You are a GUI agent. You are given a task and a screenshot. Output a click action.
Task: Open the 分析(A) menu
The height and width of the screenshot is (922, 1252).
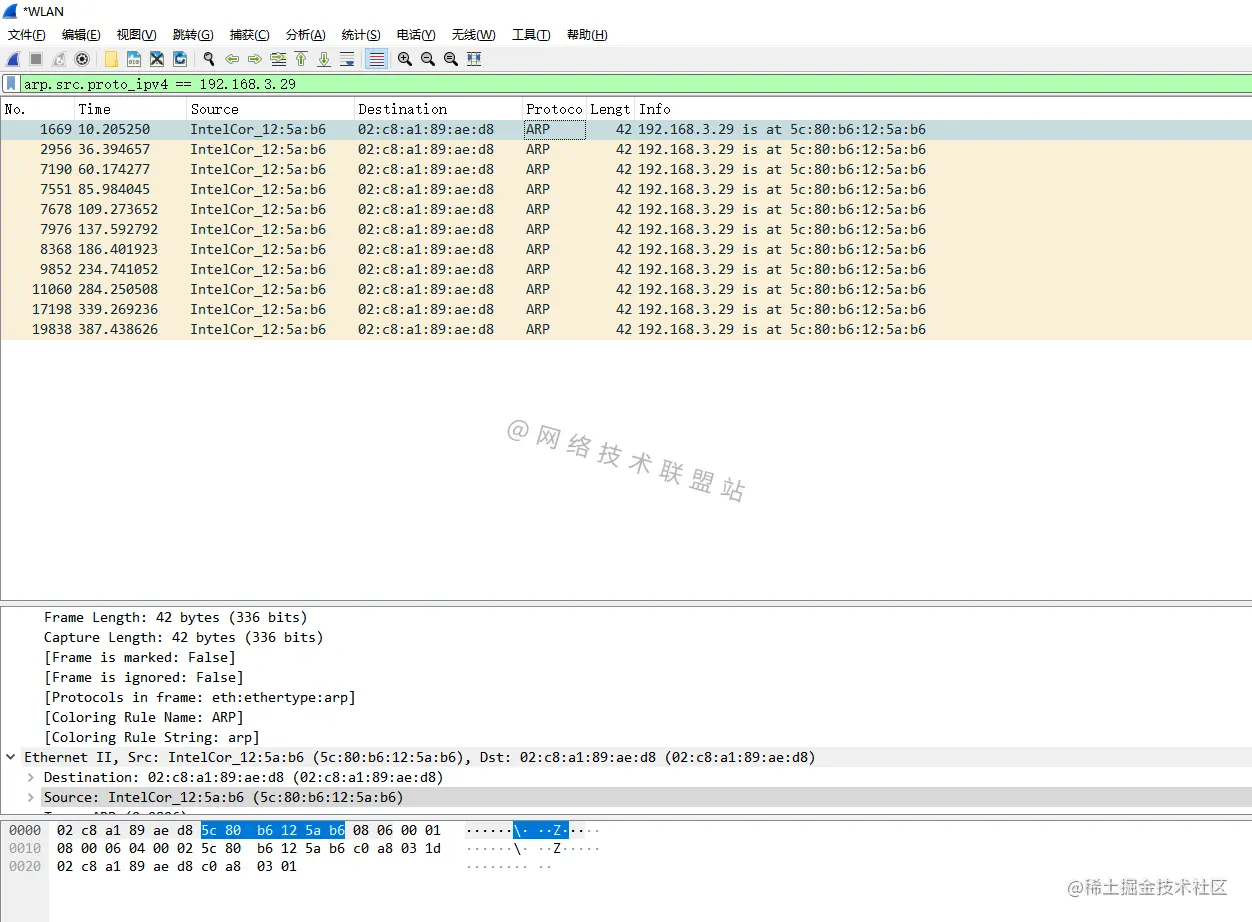coord(305,35)
